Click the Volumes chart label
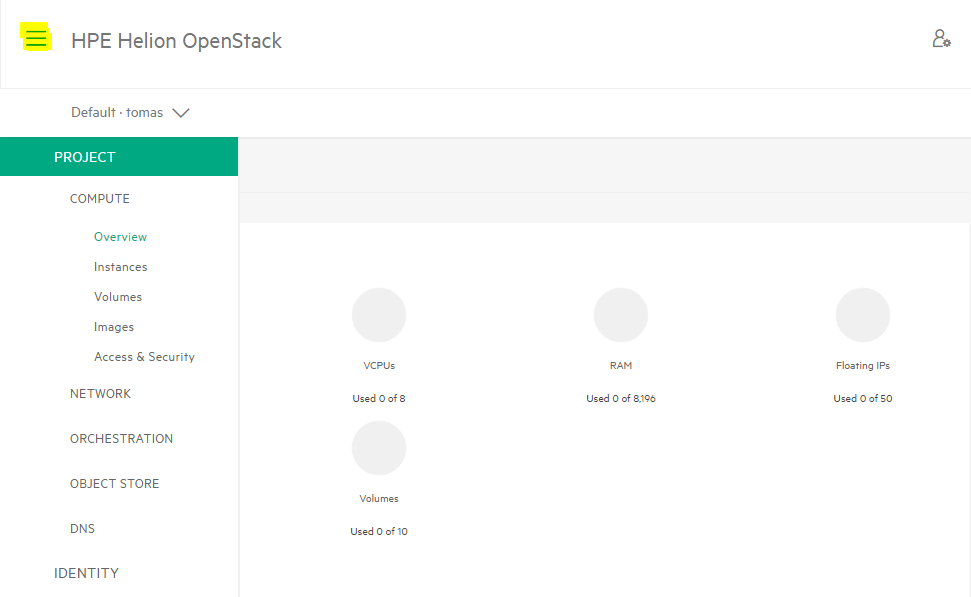Viewport: 971px width, 597px height. tap(379, 499)
